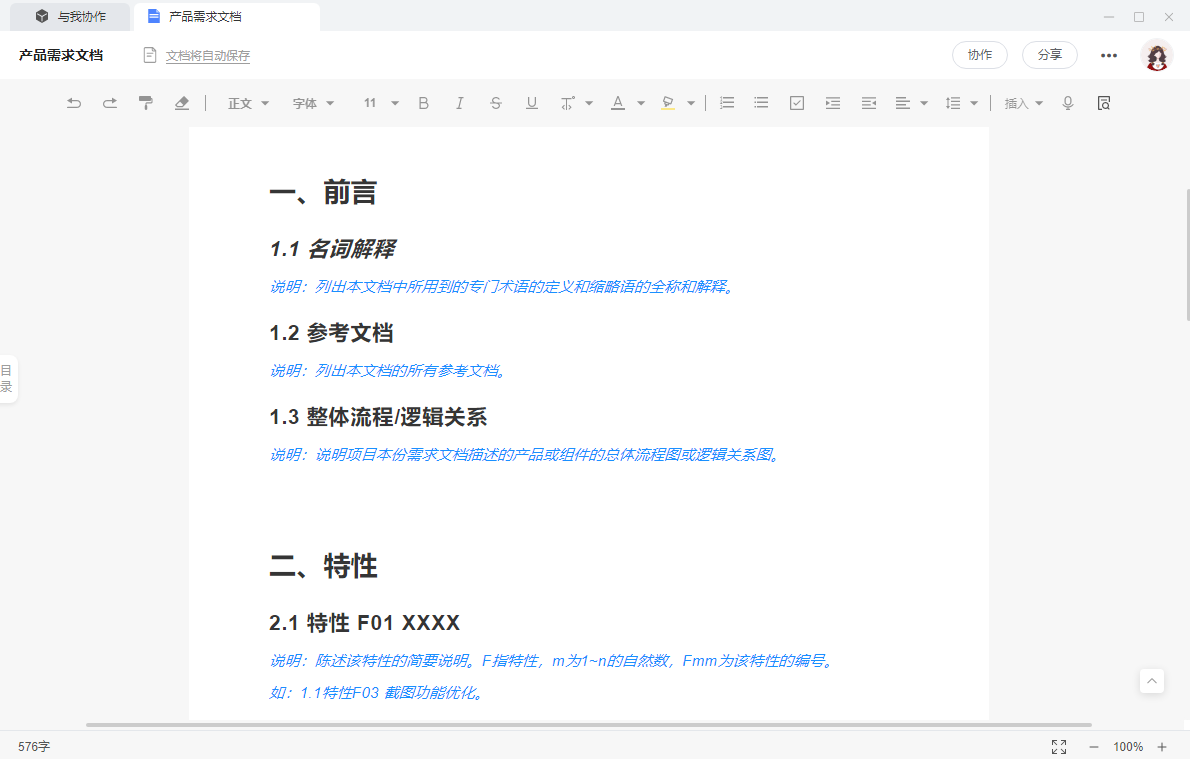The height and width of the screenshot is (759, 1190).
Task: Click the heading 2.1 特性 F01 XXXX
Action: [x=364, y=623]
